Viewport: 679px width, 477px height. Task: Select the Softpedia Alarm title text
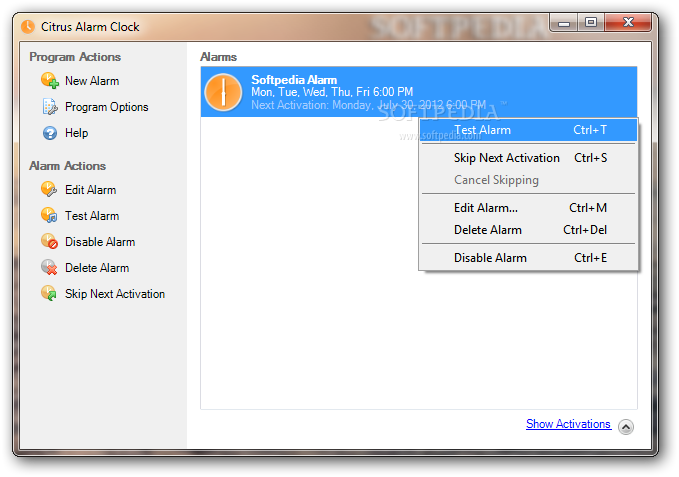294,80
